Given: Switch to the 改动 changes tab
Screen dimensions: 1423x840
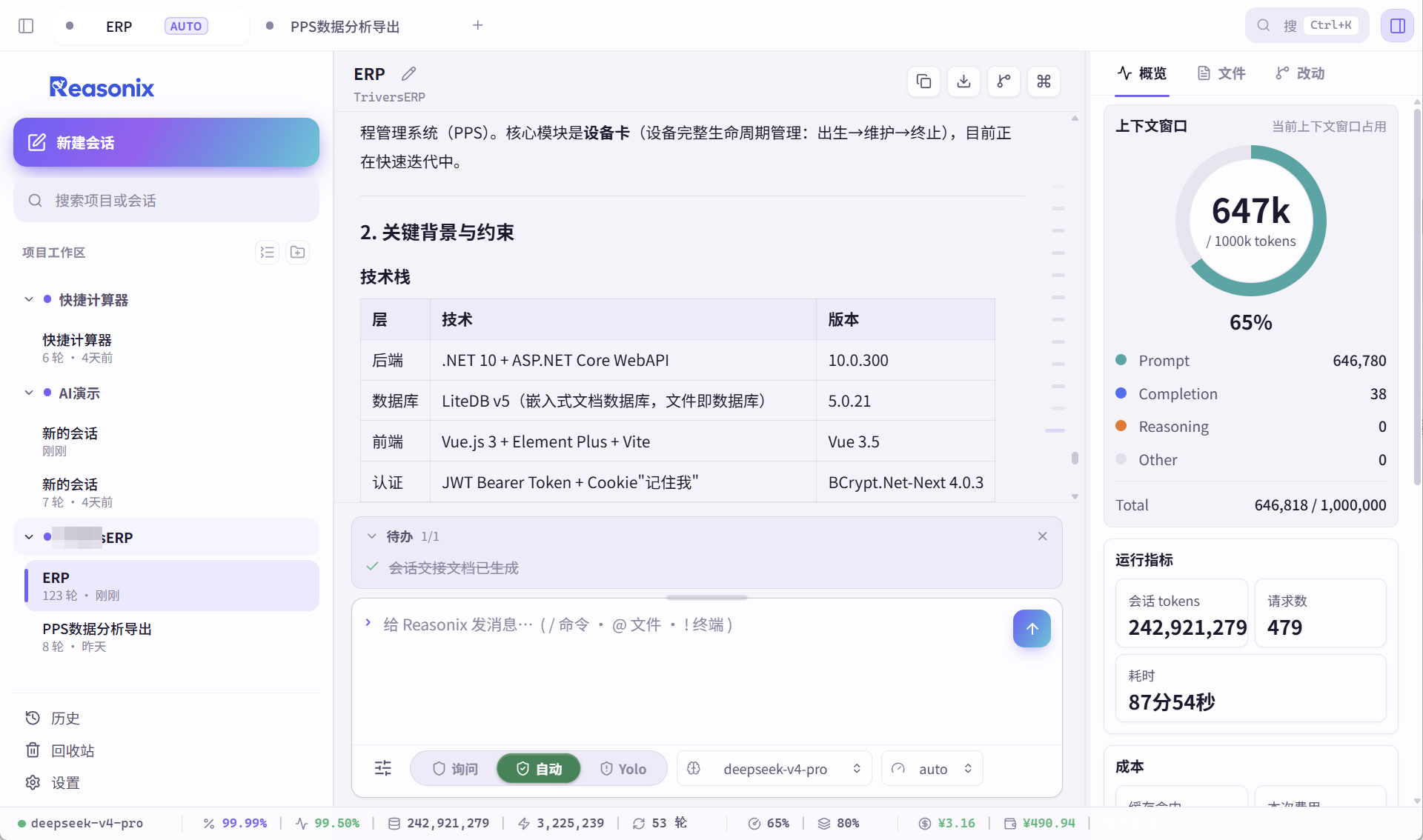Looking at the screenshot, I should coord(1300,73).
